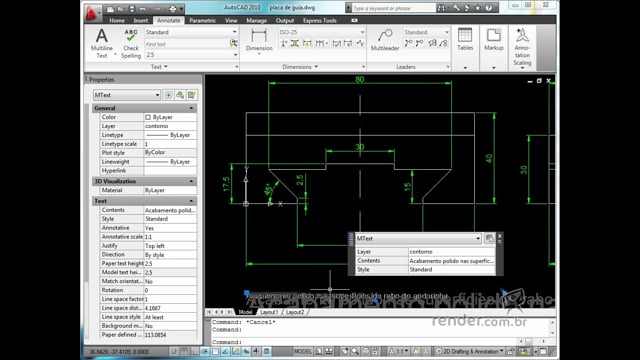Open the MText object type dropdown
The width and height of the screenshot is (640, 360).
(127, 95)
